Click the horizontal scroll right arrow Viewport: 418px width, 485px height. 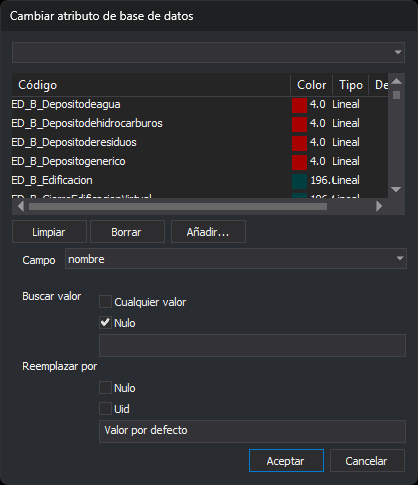click(379, 207)
